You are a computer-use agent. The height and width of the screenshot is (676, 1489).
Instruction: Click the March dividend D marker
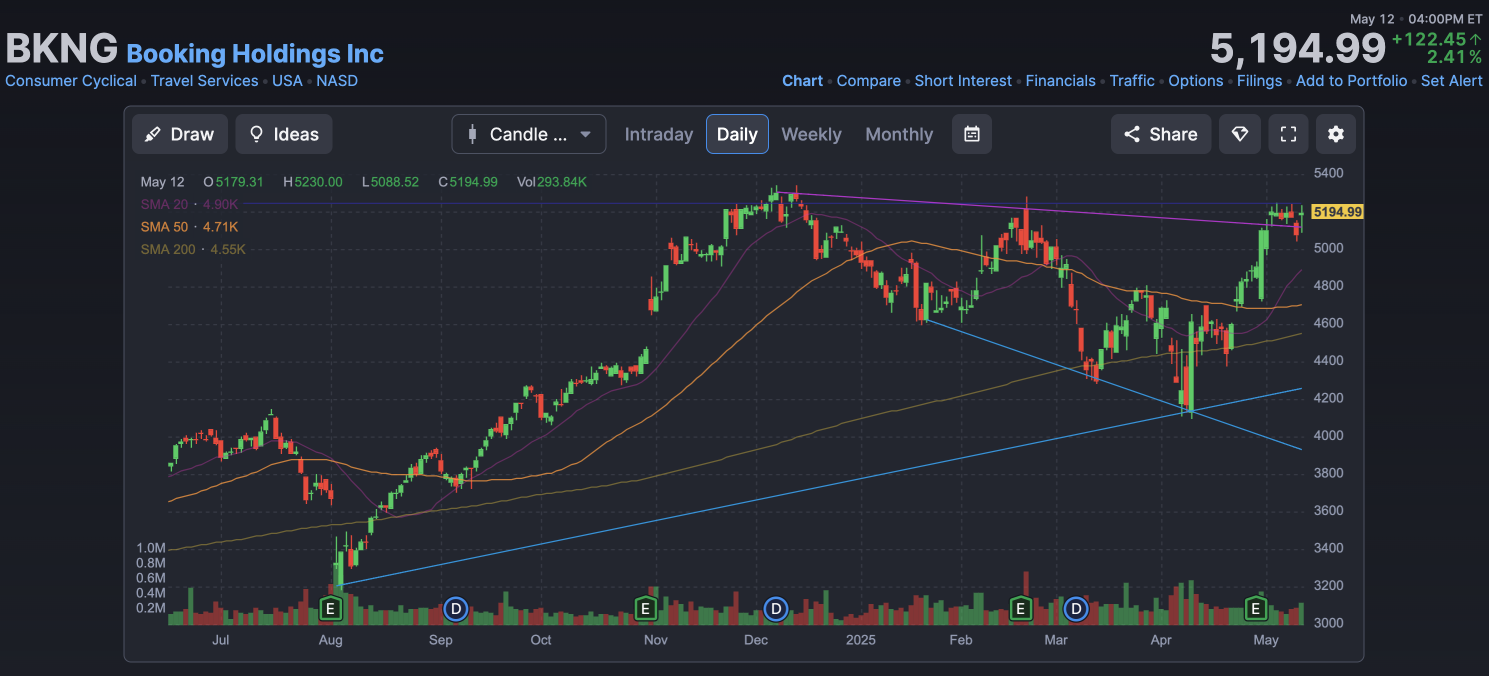pos(1077,607)
